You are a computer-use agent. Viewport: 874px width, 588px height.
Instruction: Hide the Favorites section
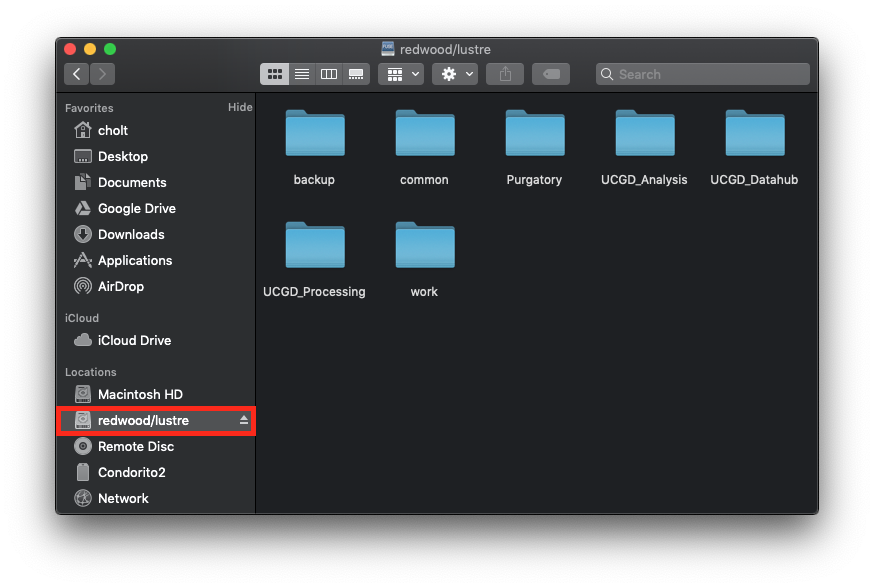[x=240, y=107]
